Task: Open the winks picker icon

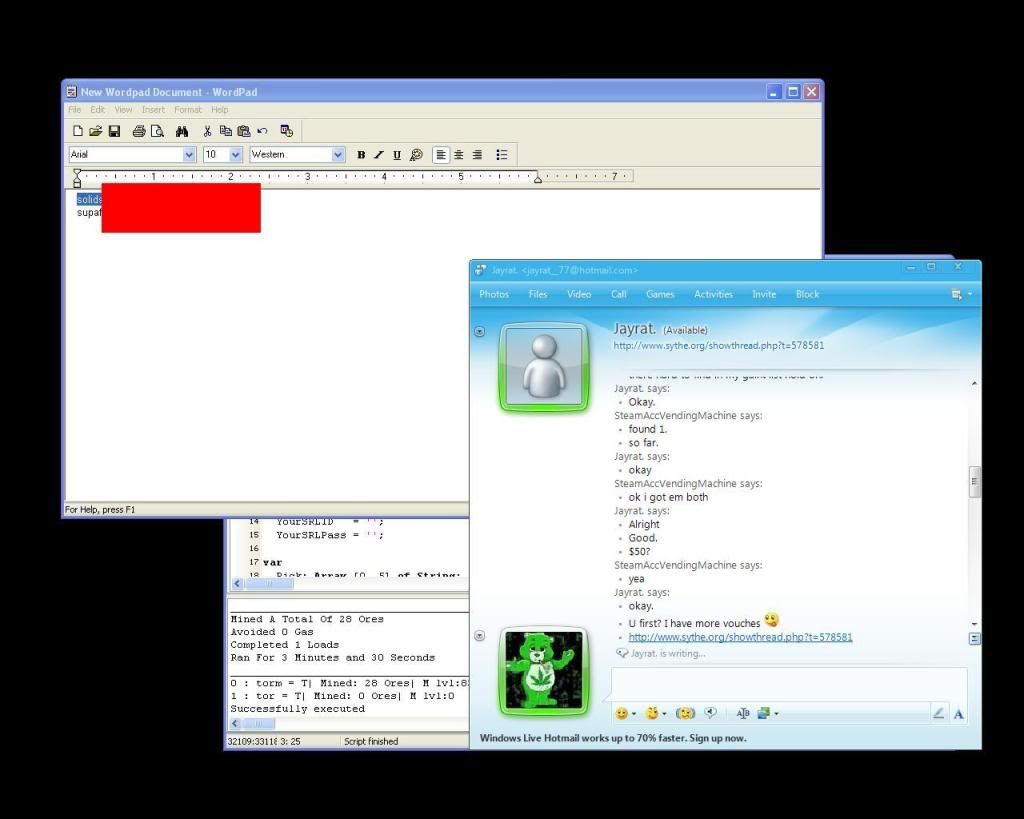Action: tap(652, 714)
